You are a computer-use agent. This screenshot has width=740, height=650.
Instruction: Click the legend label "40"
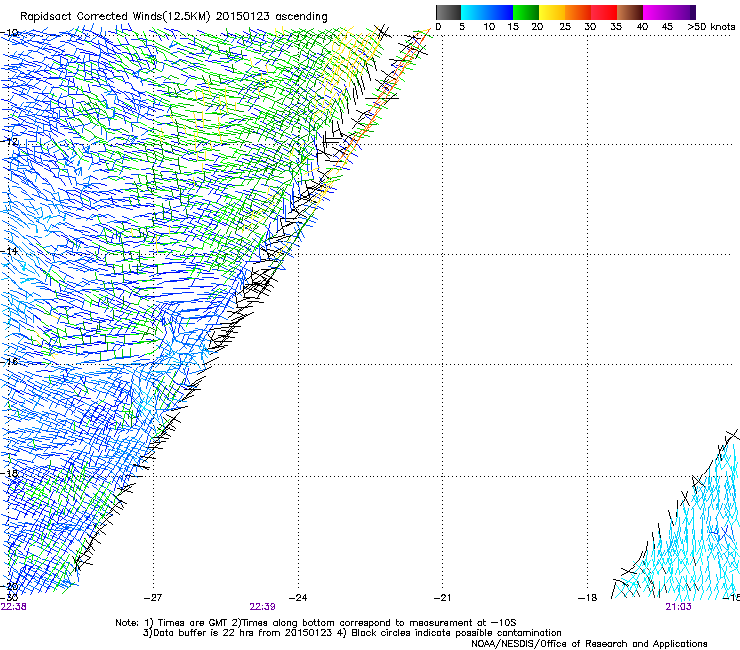coord(642,27)
